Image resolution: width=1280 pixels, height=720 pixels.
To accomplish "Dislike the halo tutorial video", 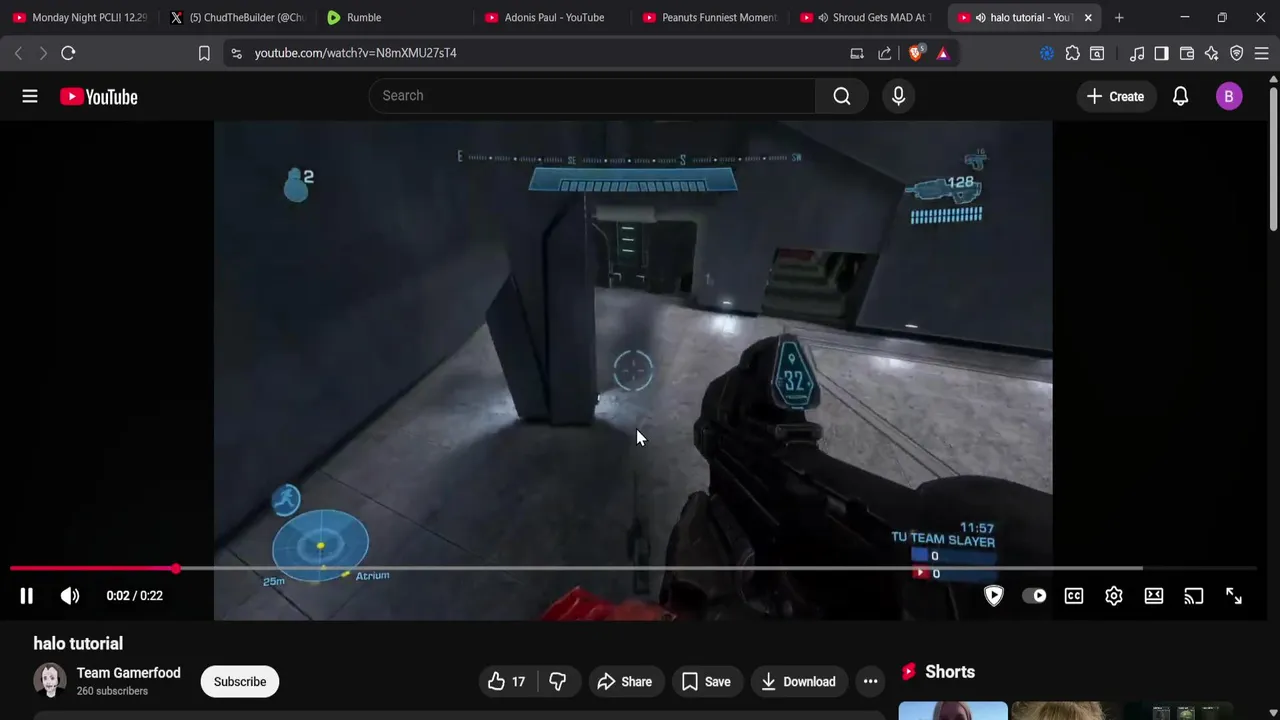I will coord(558,682).
